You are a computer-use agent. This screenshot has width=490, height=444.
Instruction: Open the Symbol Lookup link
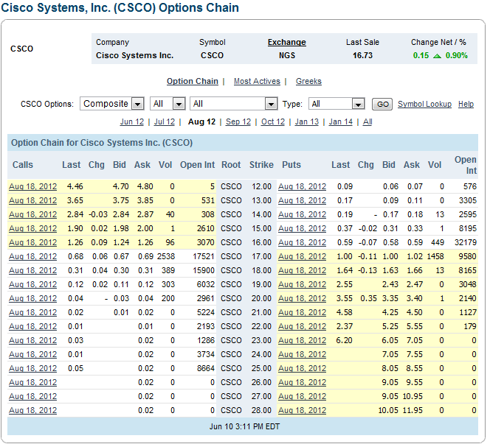(424, 104)
